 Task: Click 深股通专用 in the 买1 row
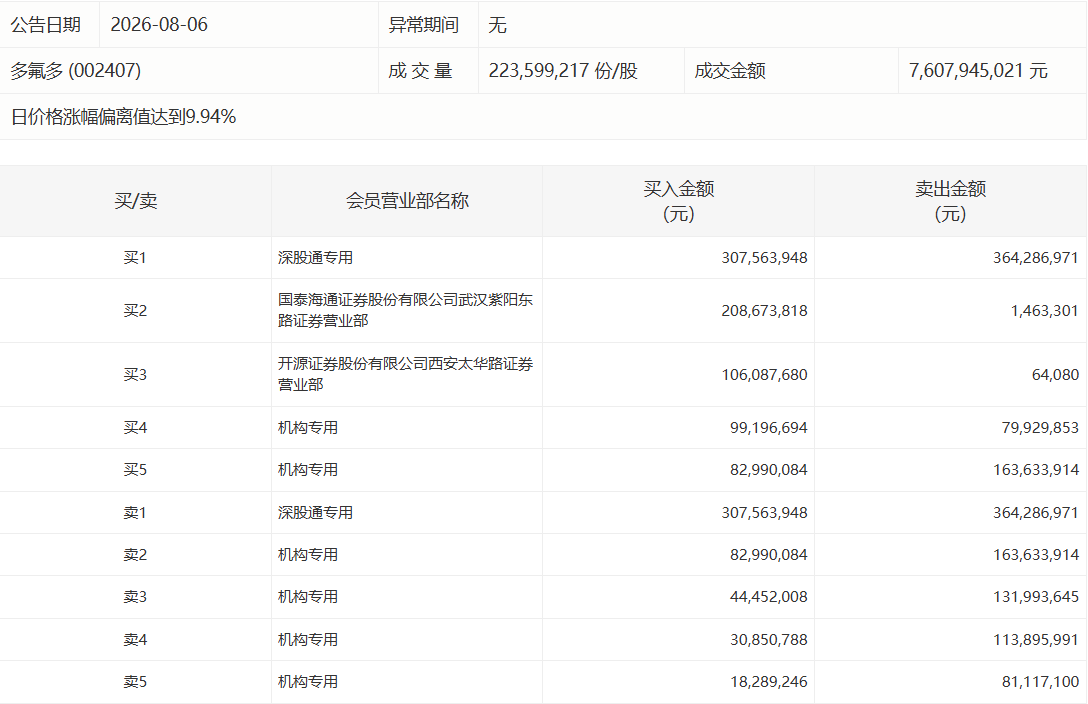315,258
